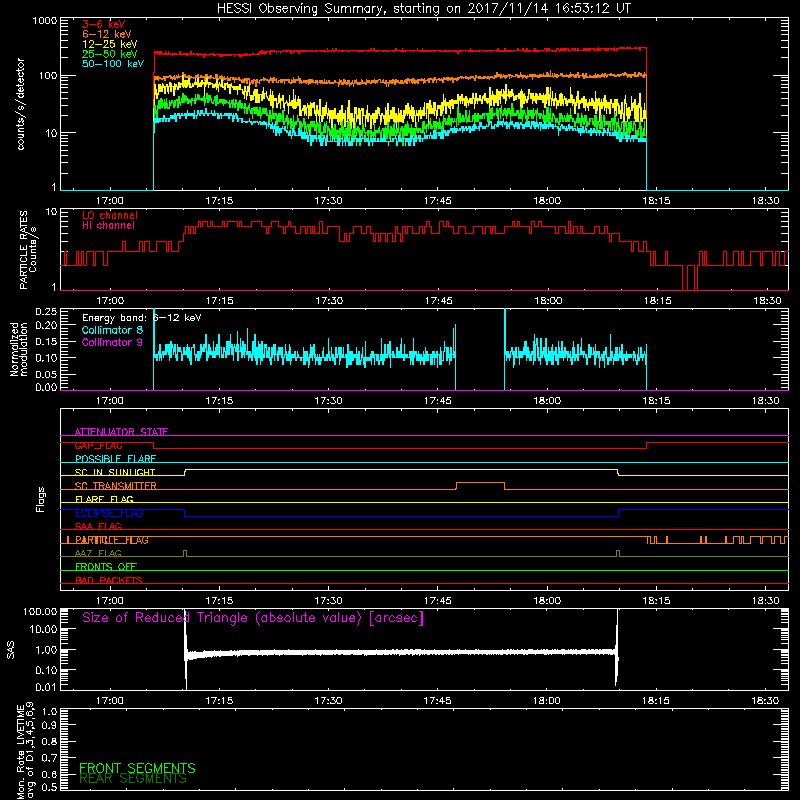This screenshot has width=800, height=800.
Task: Click the 'ATTENUATOR_STATE' flag label
Action: pos(121,432)
